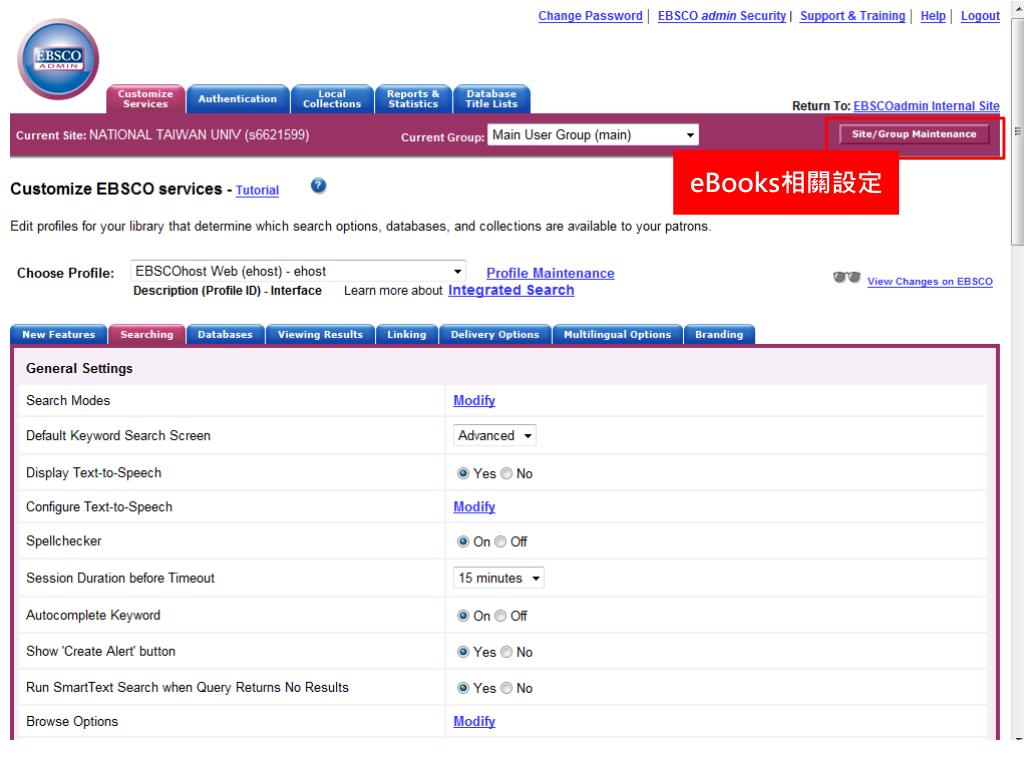Turn Spellchecker Off
This screenshot has width=1024, height=768.
(x=500, y=541)
